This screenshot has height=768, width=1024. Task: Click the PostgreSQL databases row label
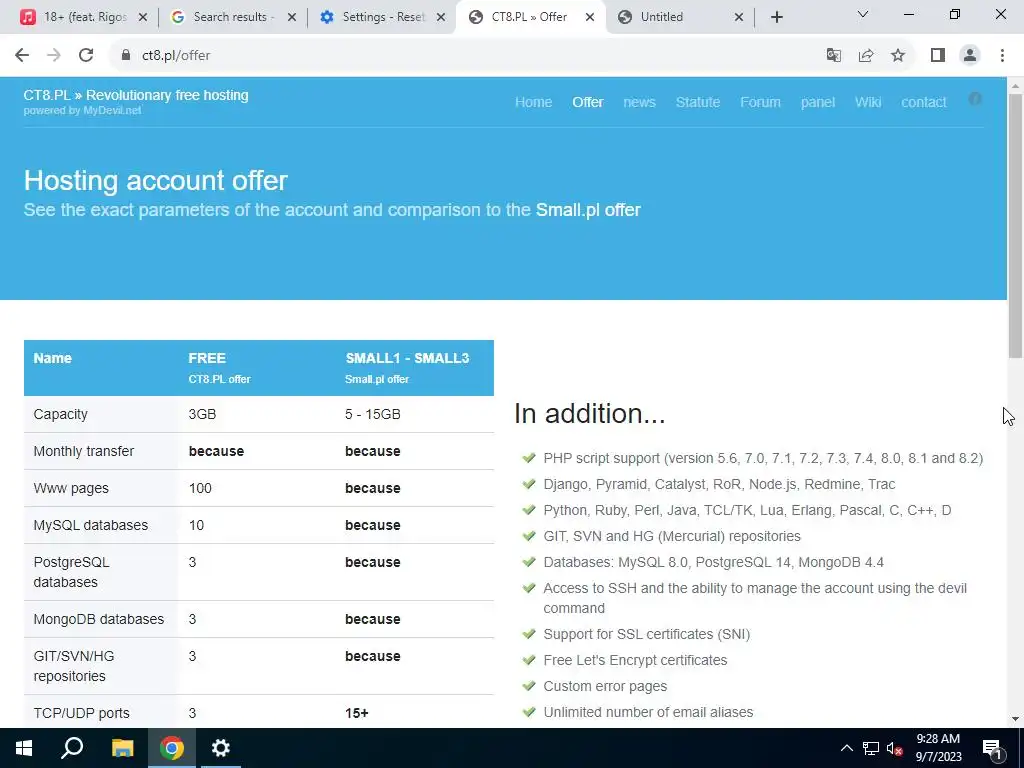pos(72,572)
